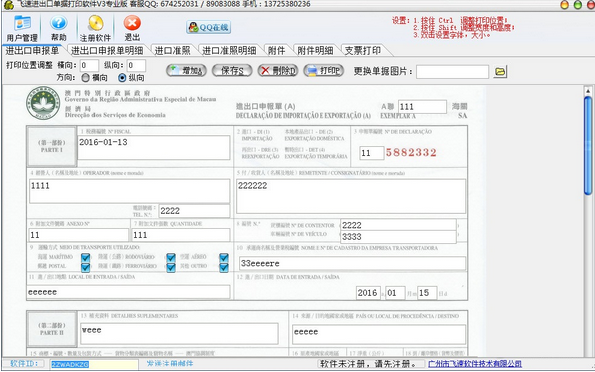Select 纵向 orientation radio button

(122, 78)
